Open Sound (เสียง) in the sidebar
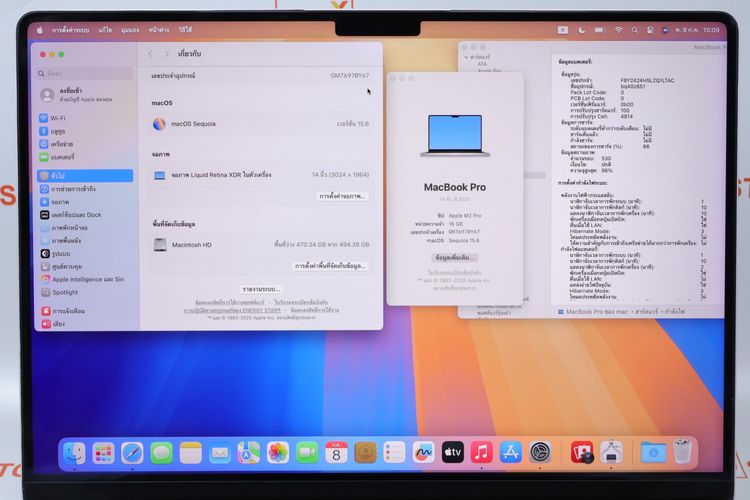 click(53, 324)
